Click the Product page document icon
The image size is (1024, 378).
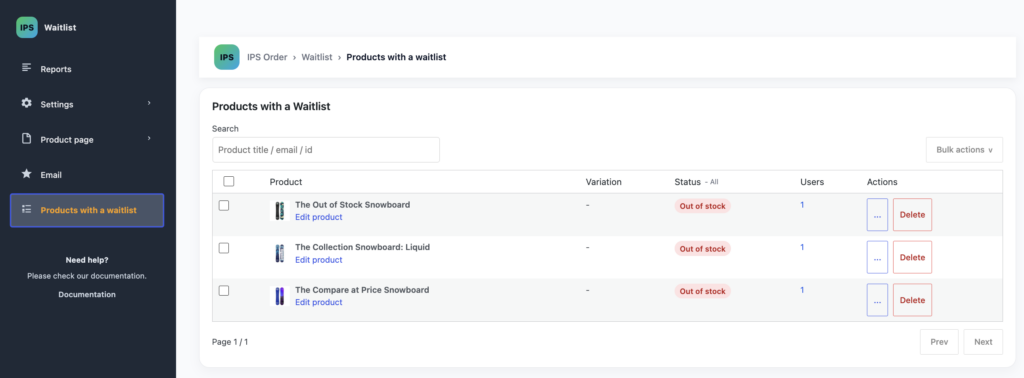(x=26, y=138)
